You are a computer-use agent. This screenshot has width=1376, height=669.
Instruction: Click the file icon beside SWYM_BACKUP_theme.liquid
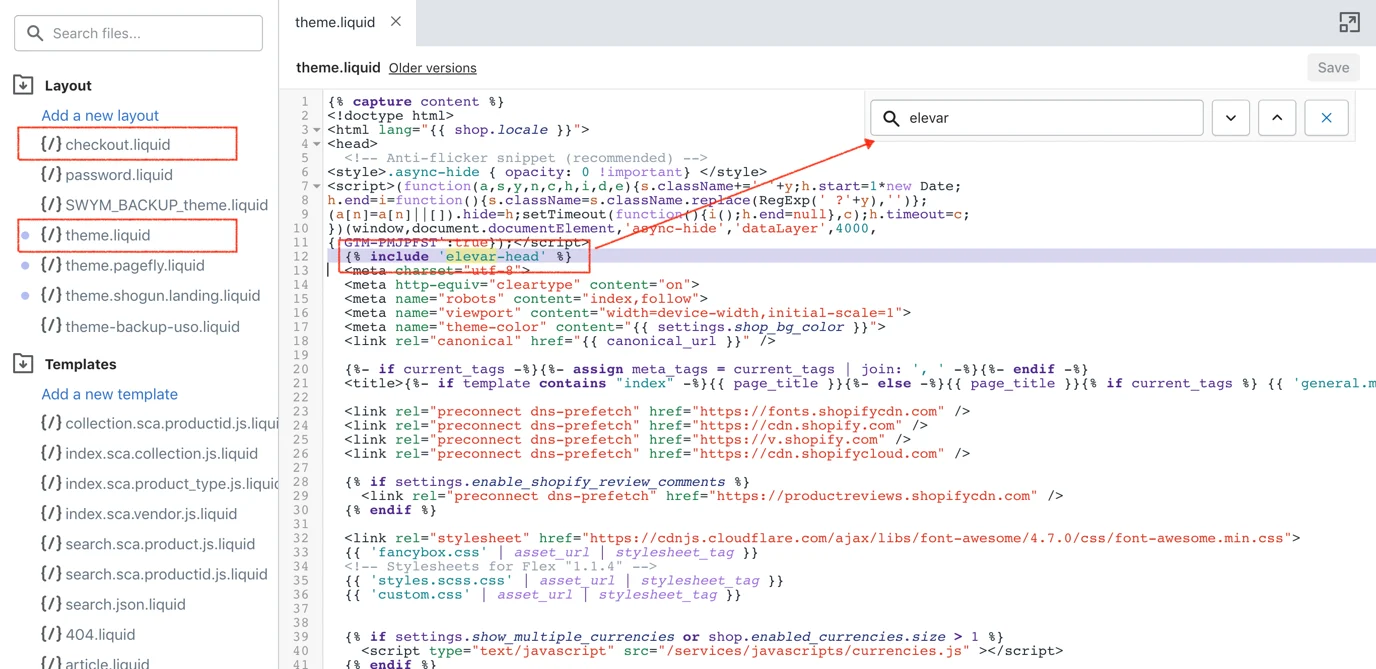(x=51, y=205)
